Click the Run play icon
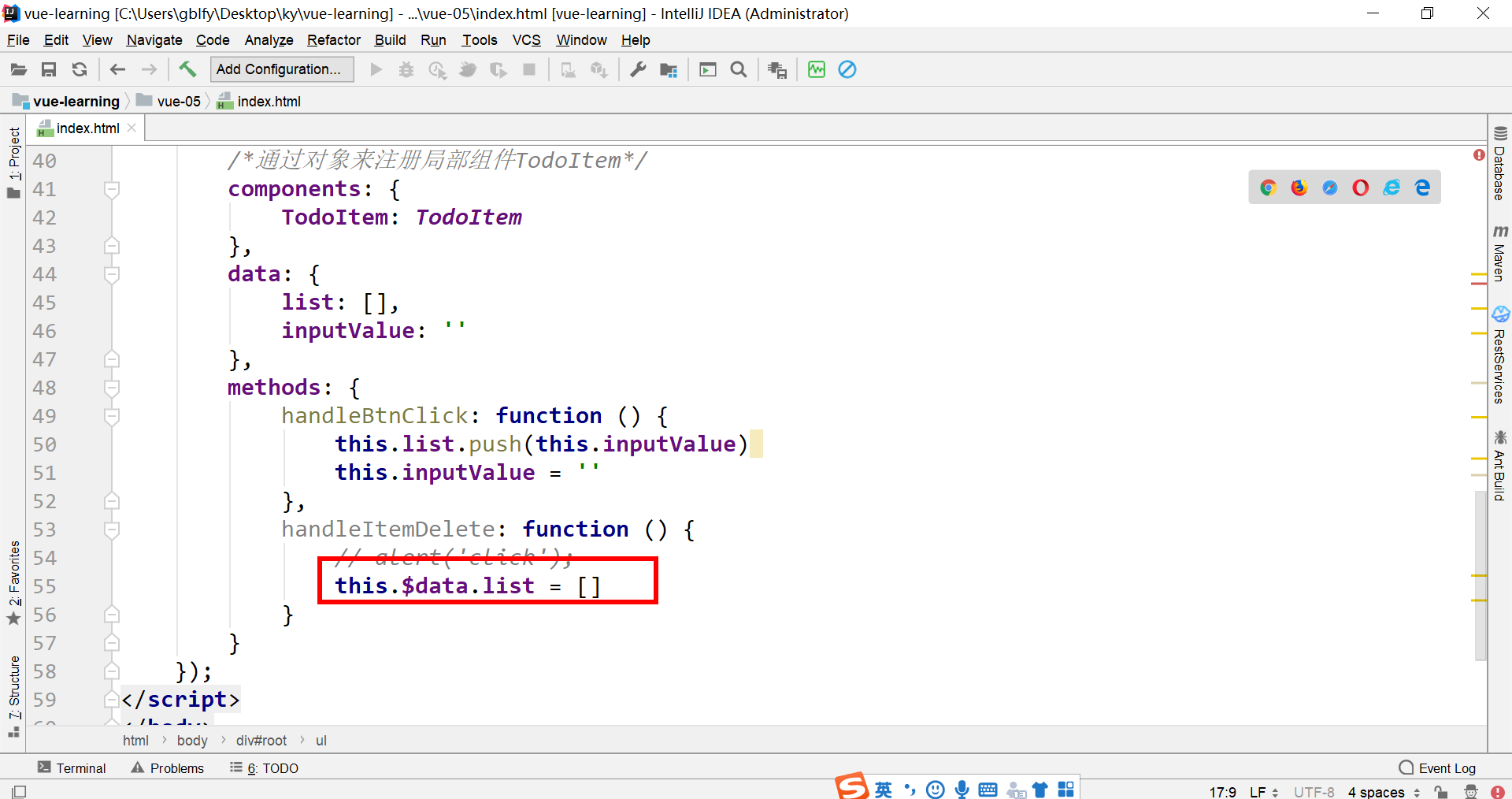1512x799 pixels. click(376, 69)
